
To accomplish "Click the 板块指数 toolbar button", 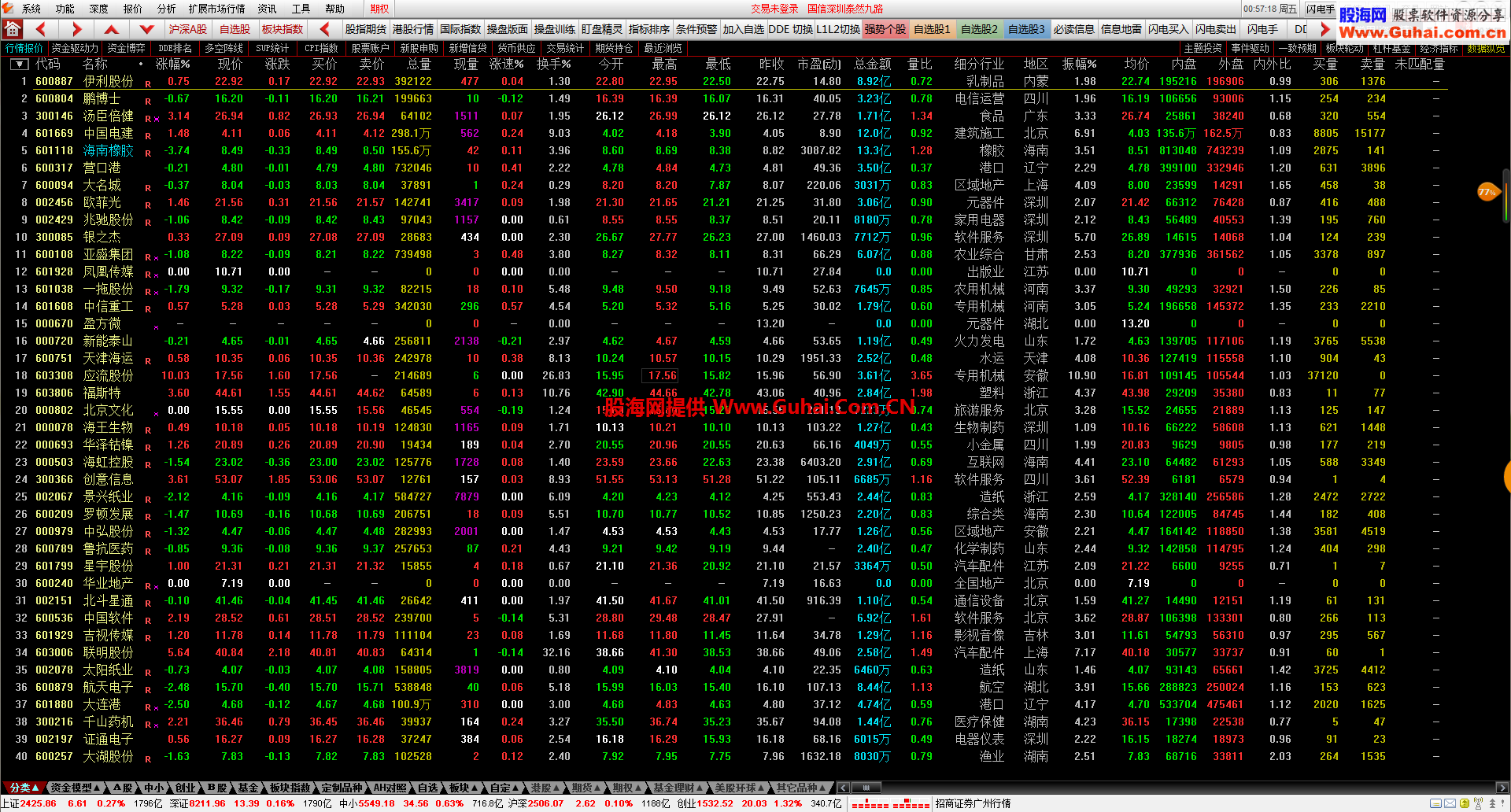I will tap(283, 29).
